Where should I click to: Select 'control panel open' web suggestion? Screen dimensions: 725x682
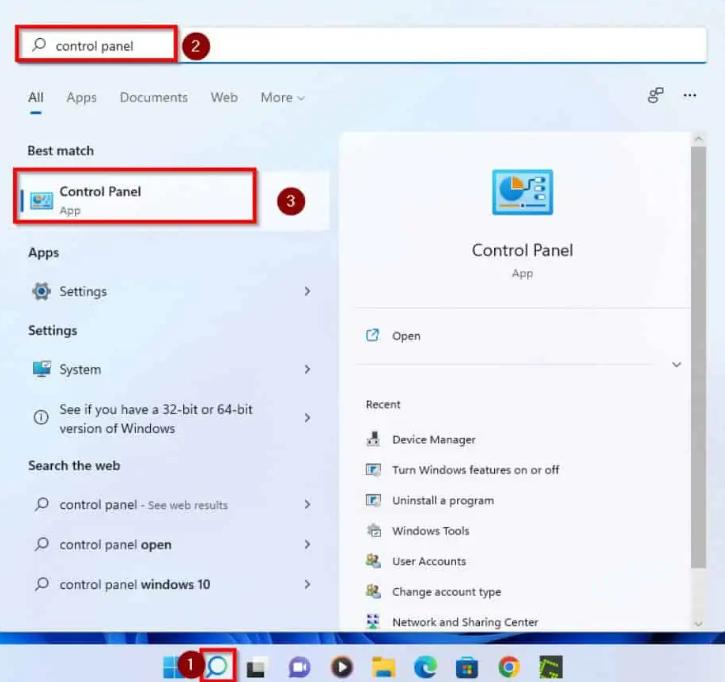(x=172, y=544)
